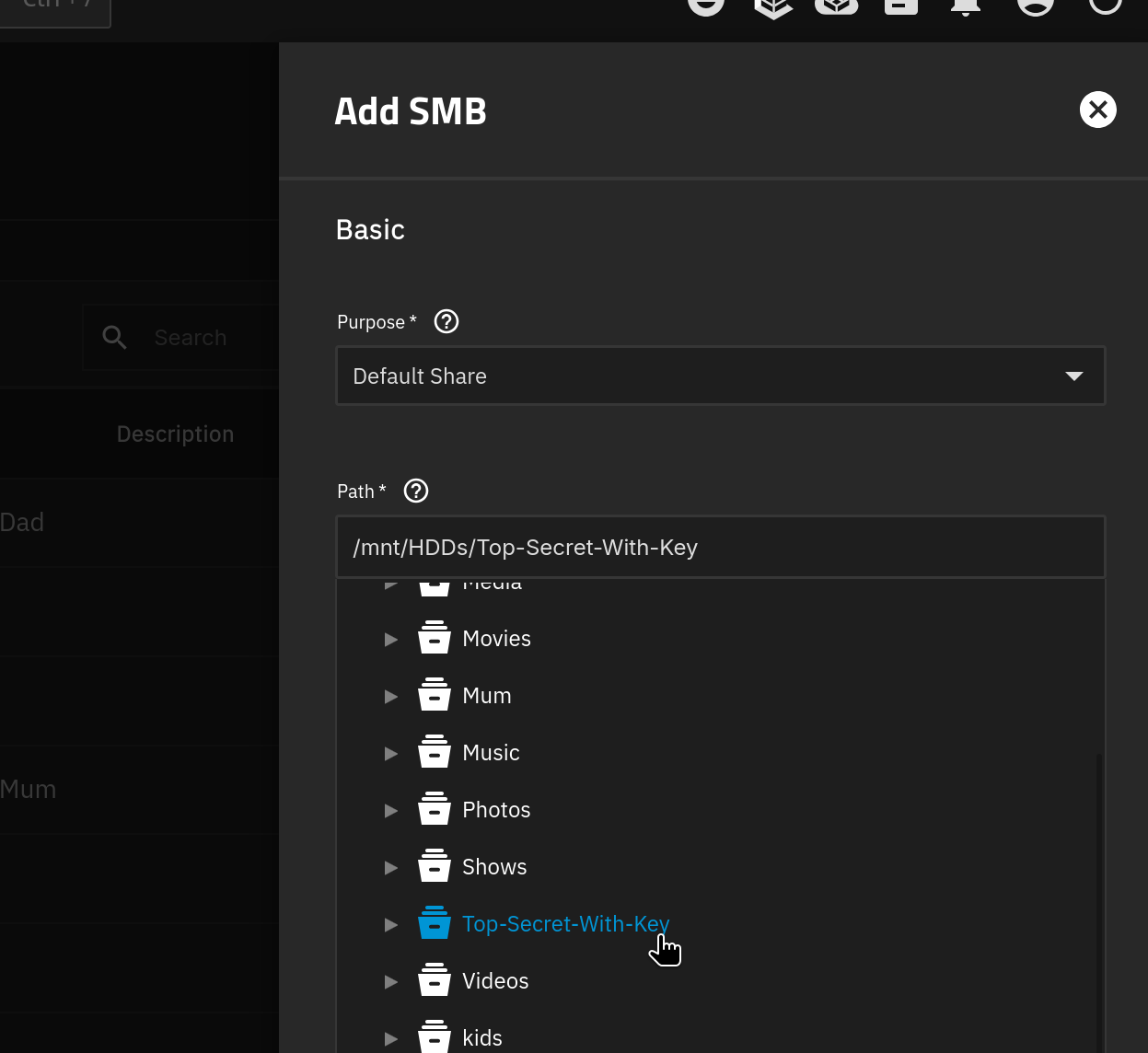
Task: Click the Shows dataset icon
Action: 435,865
